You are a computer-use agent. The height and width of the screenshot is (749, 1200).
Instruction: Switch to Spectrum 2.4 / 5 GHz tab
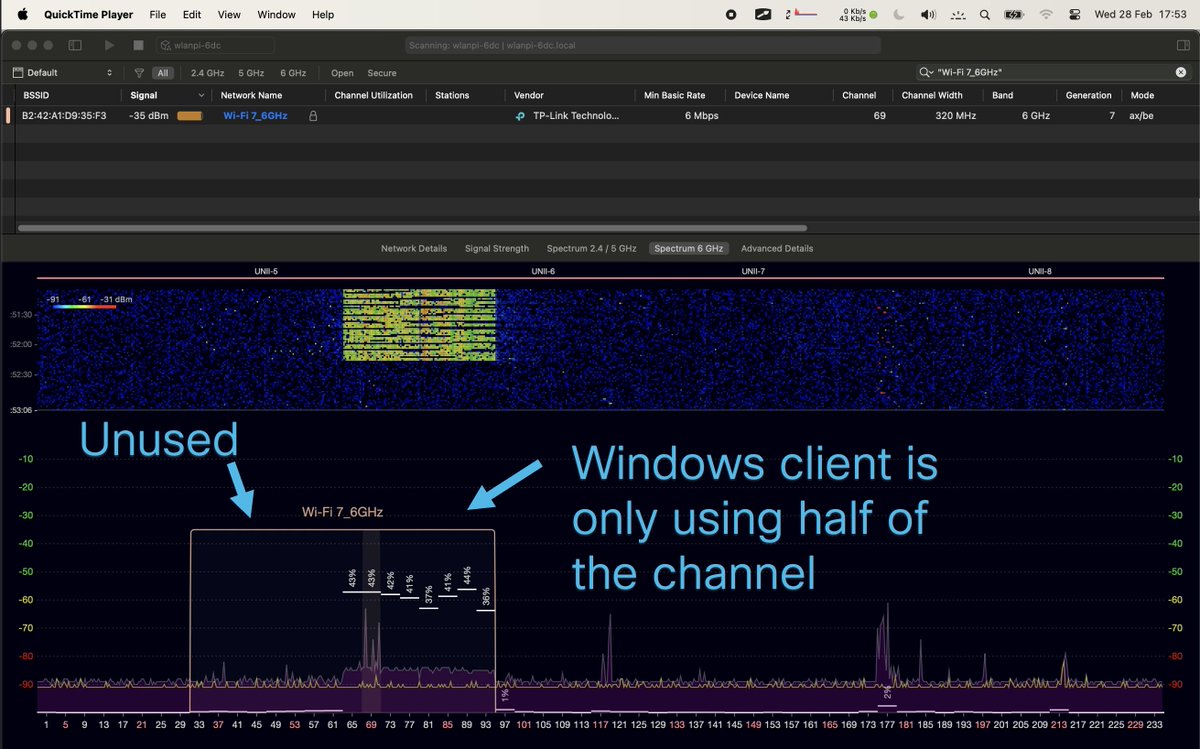tap(591, 248)
